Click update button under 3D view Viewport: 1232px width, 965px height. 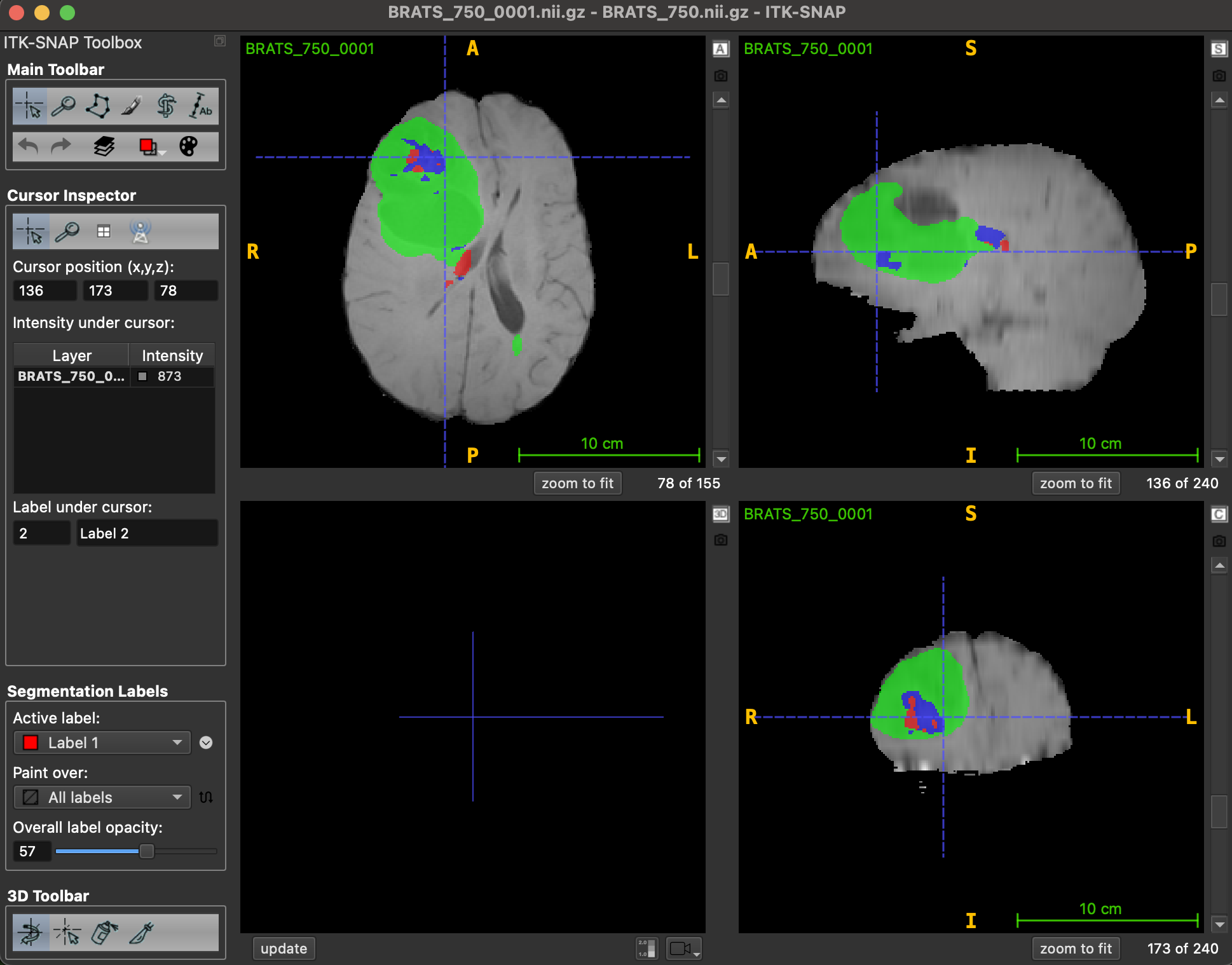(x=284, y=948)
